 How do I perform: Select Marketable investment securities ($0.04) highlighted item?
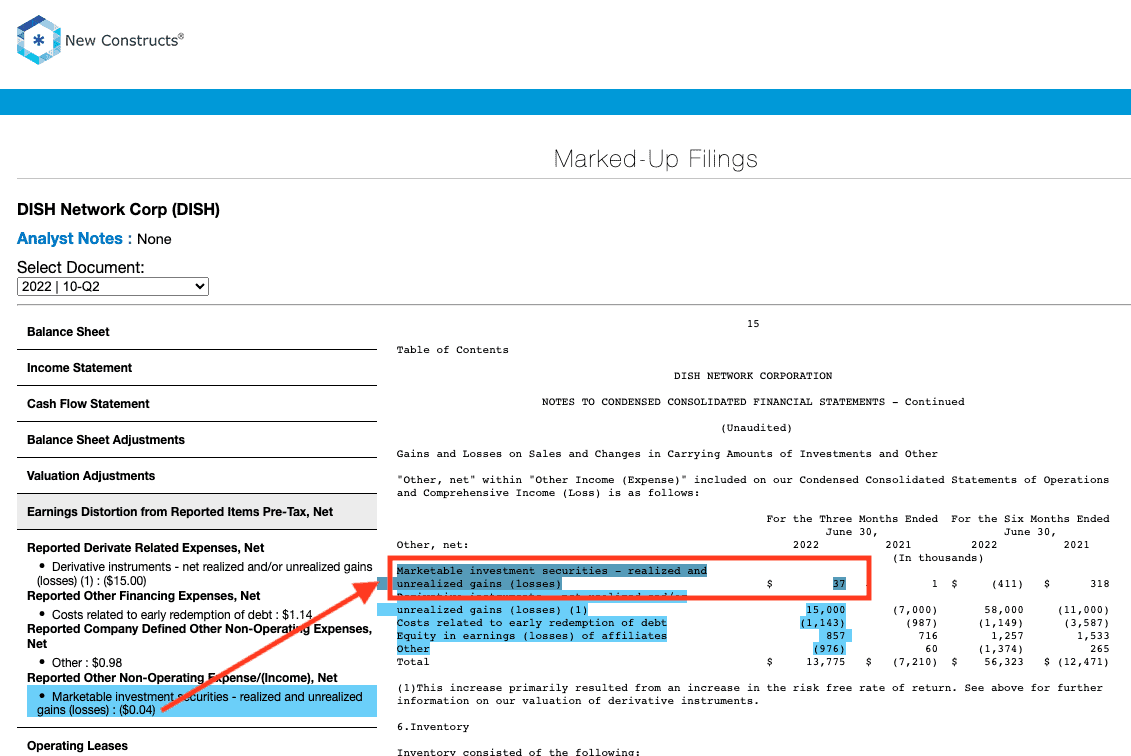pos(202,703)
